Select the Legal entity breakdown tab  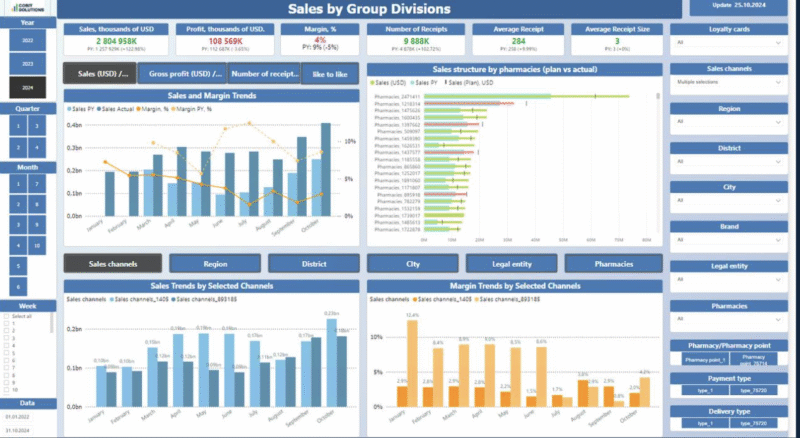[511, 264]
